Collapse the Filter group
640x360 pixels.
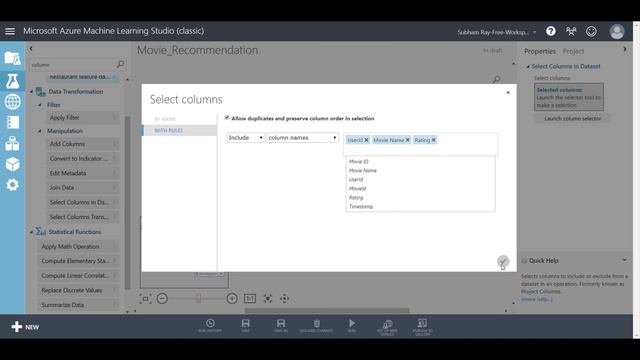point(40,105)
